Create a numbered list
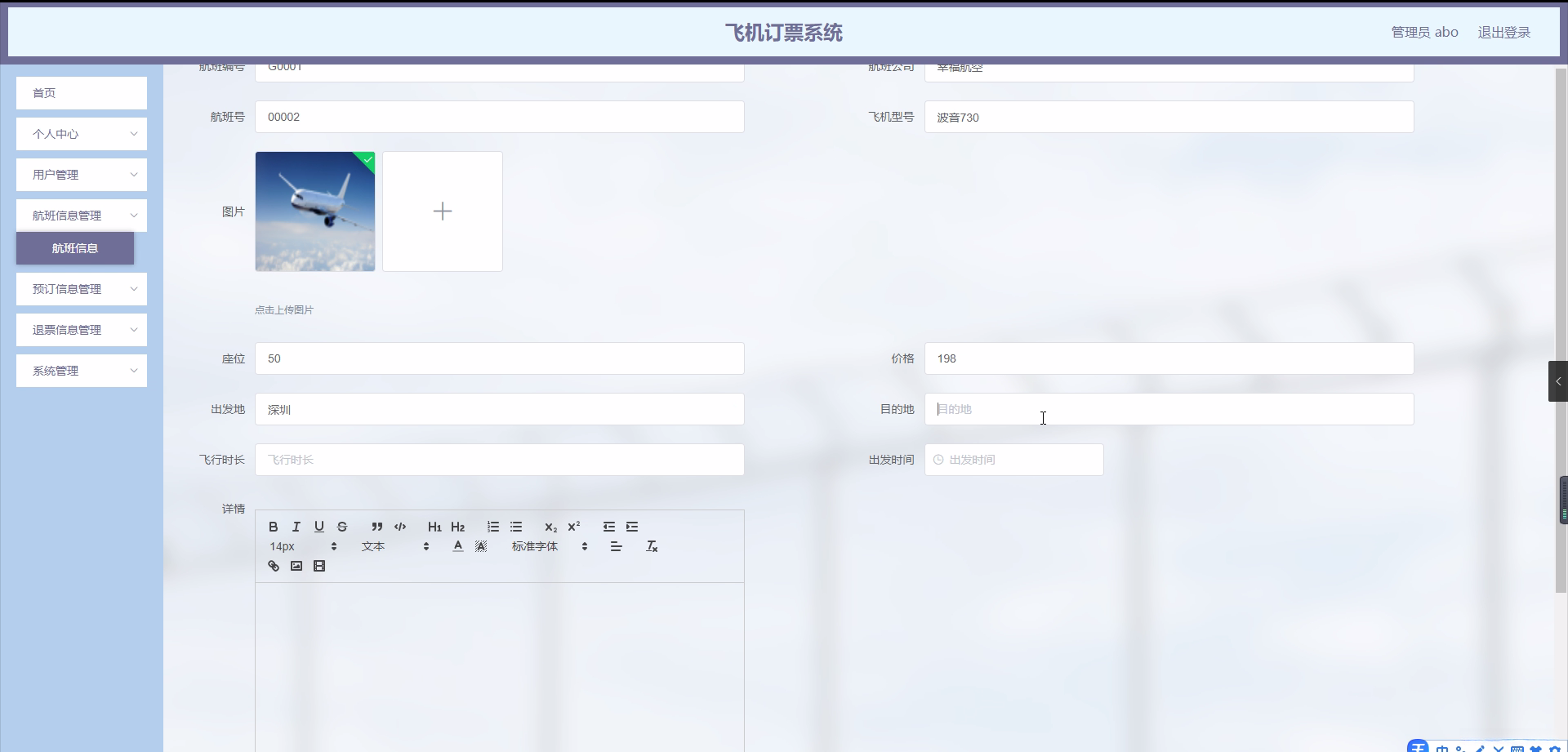Screen dimensions: 1568x752 pos(493,527)
